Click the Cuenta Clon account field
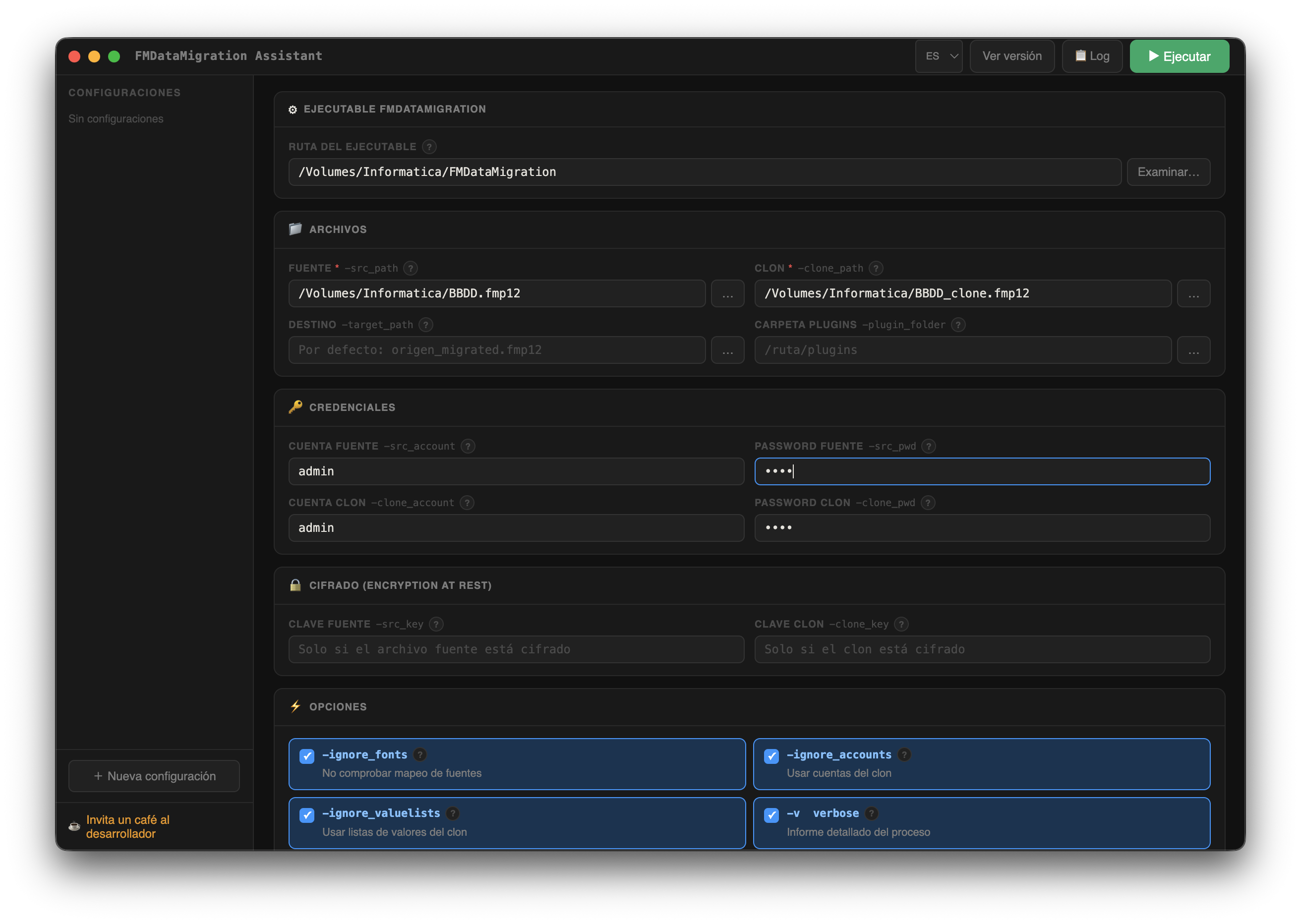 click(x=516, y=528)
